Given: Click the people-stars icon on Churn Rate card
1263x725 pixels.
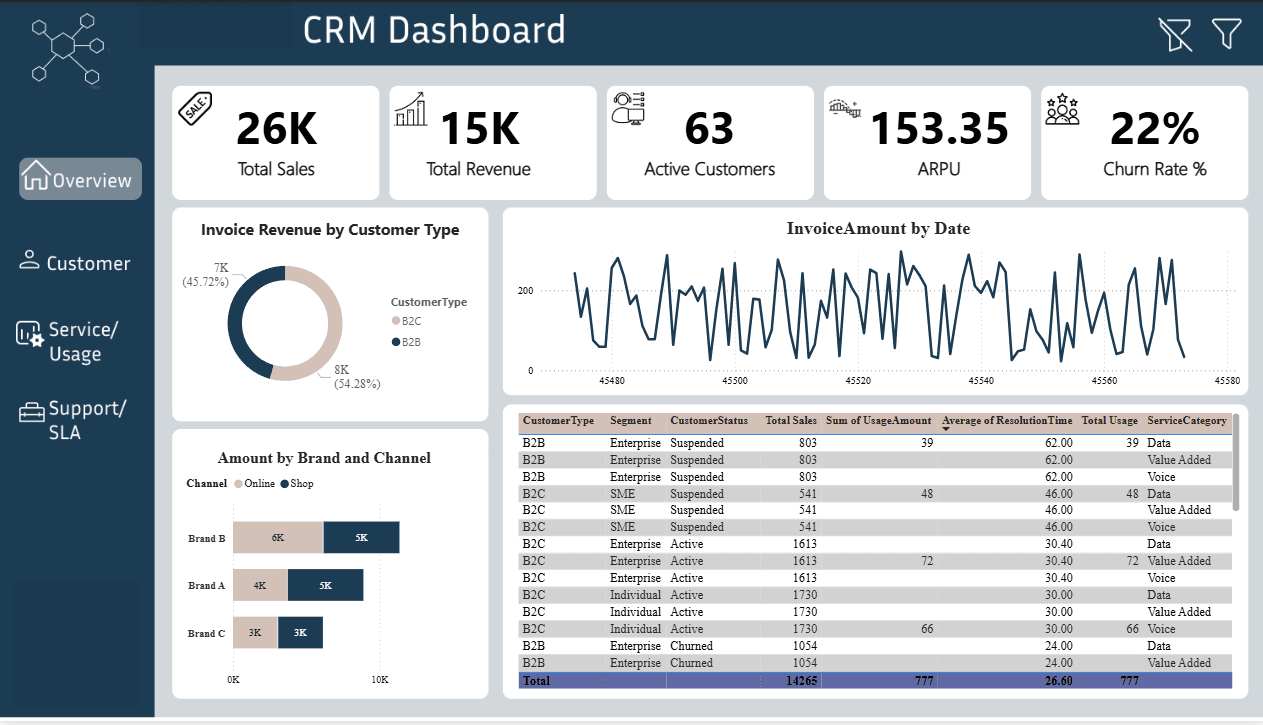Looking at the screenshot, I should (x=1062, y=108).
